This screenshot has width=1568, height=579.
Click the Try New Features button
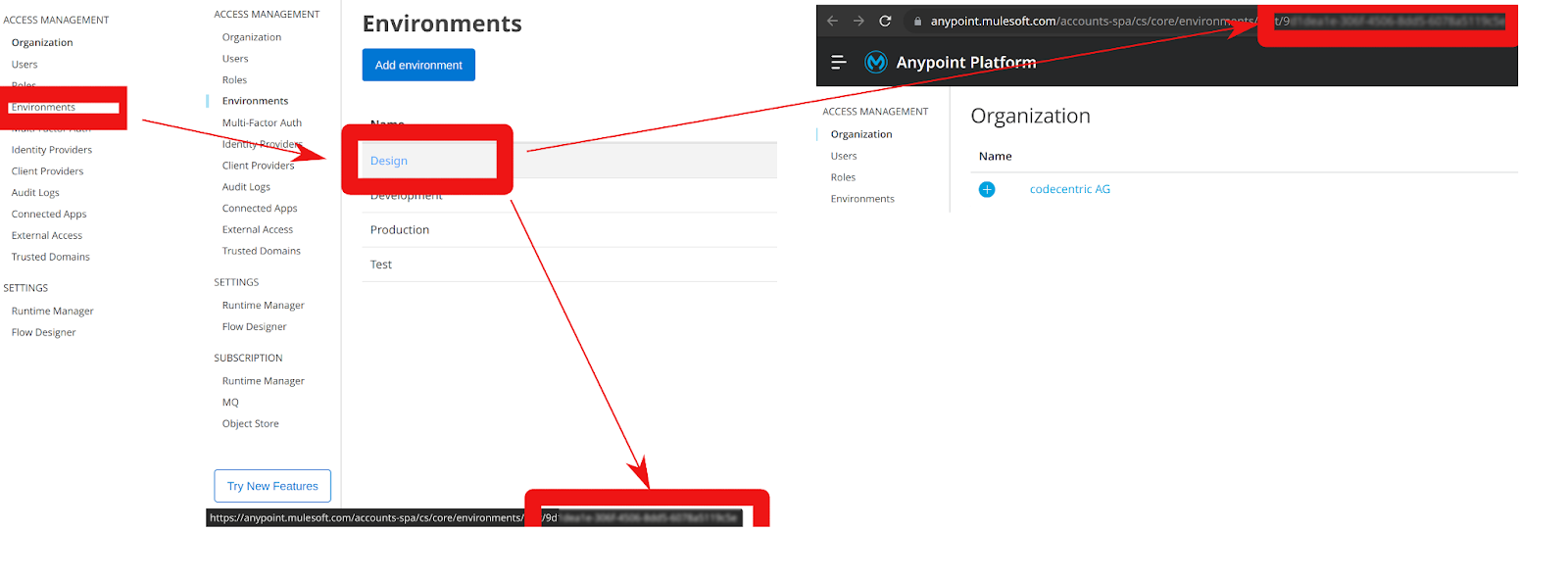click(272, 486)
